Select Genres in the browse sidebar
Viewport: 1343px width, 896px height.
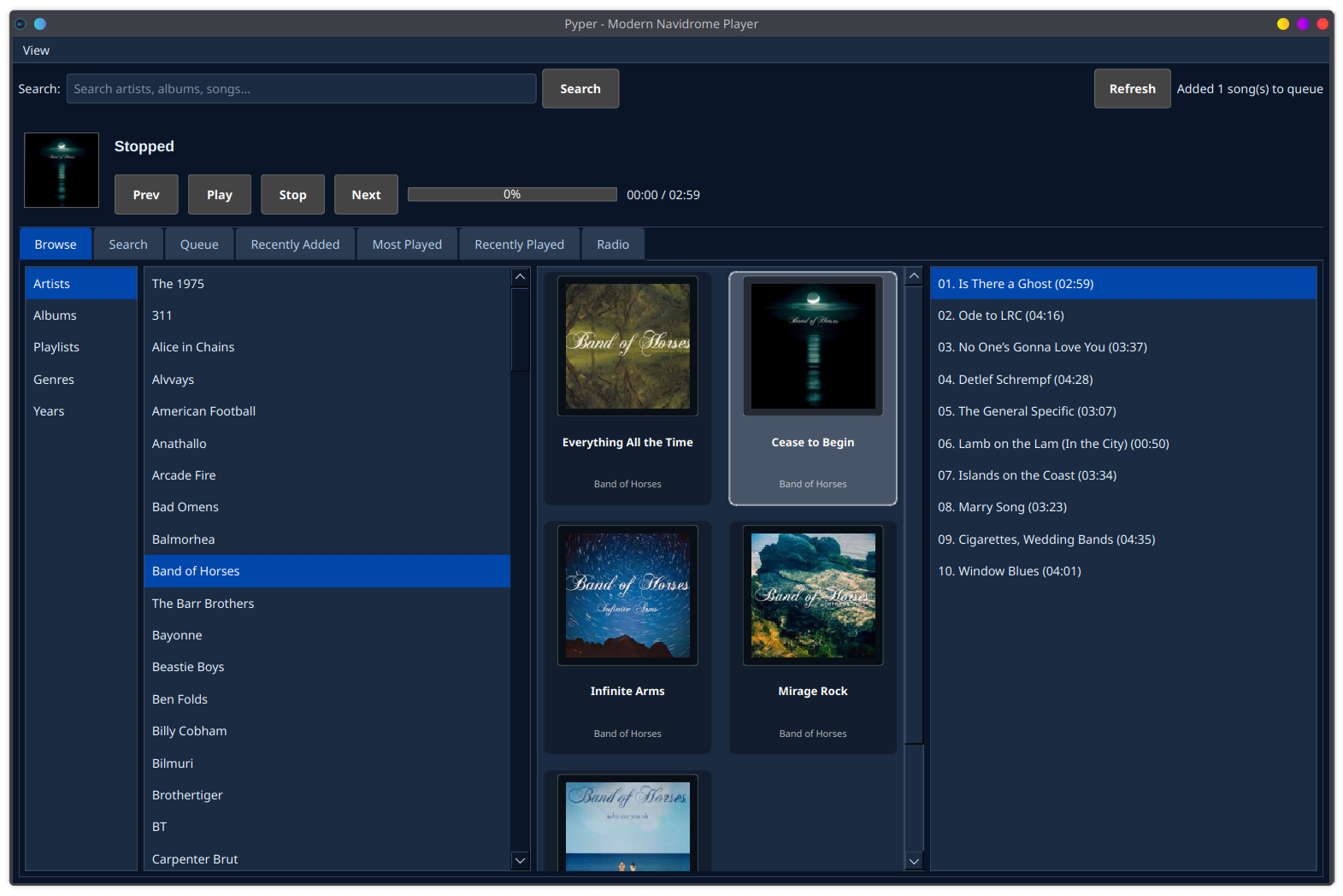pos(81,380)
